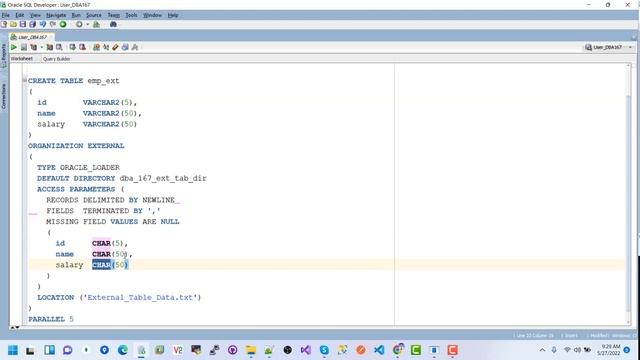This screenshot has width=640, height=360.
Task: Click 'ORACLE_LOADER' in the TYPE line
Action: (90, 167)
